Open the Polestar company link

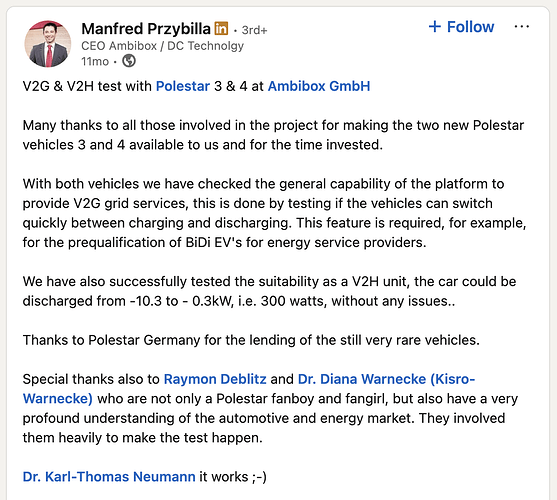click(183, 86)
